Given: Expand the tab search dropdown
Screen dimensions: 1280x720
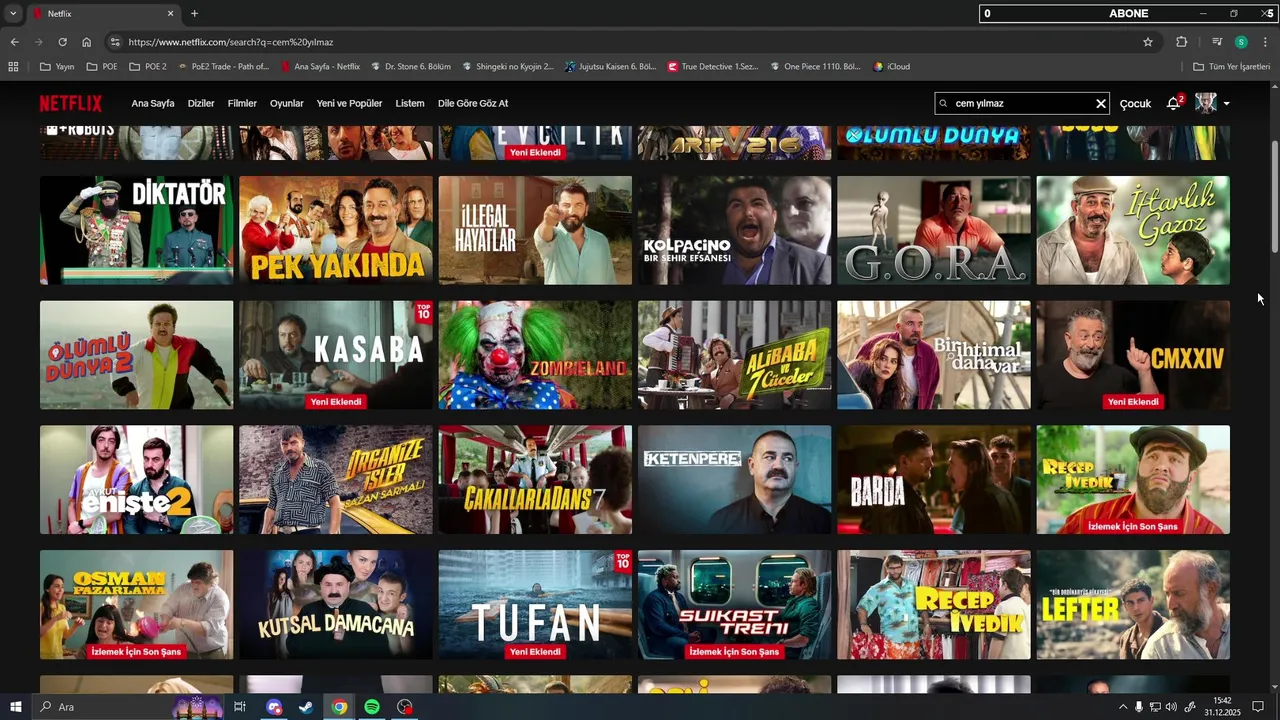Looking at the screenshot, I should pos(13,14).
